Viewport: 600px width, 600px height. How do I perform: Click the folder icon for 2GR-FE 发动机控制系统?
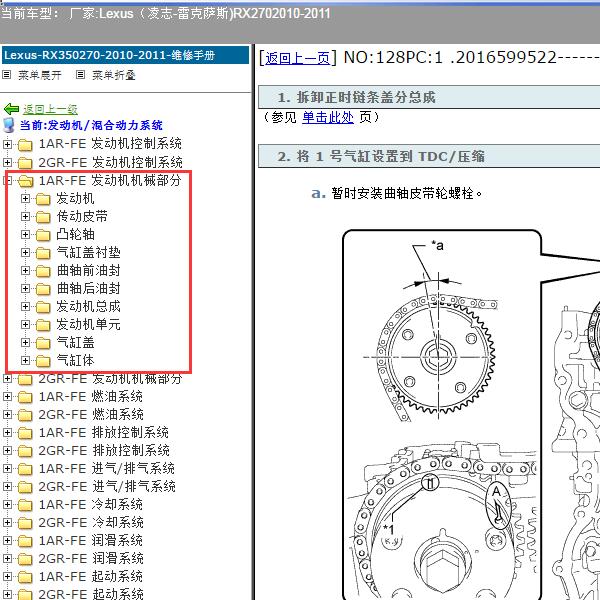pos(25,163)
